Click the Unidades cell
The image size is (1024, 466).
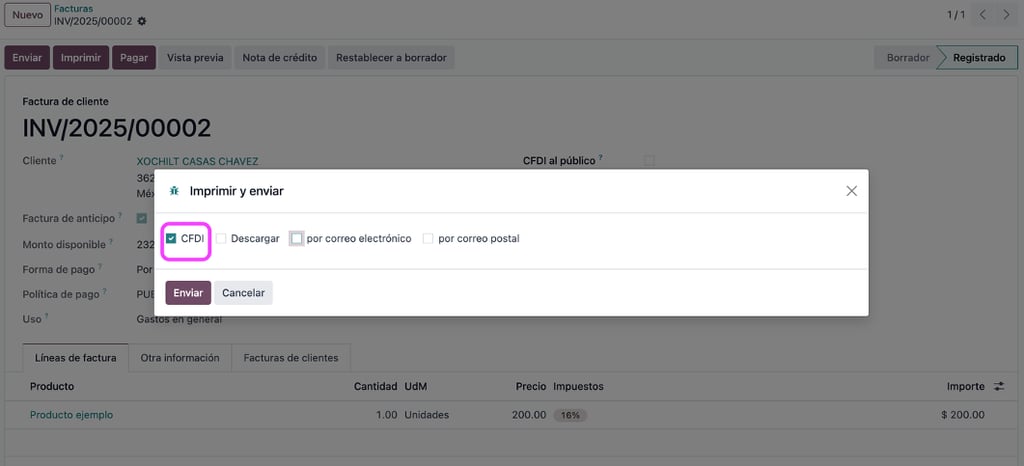426,415
